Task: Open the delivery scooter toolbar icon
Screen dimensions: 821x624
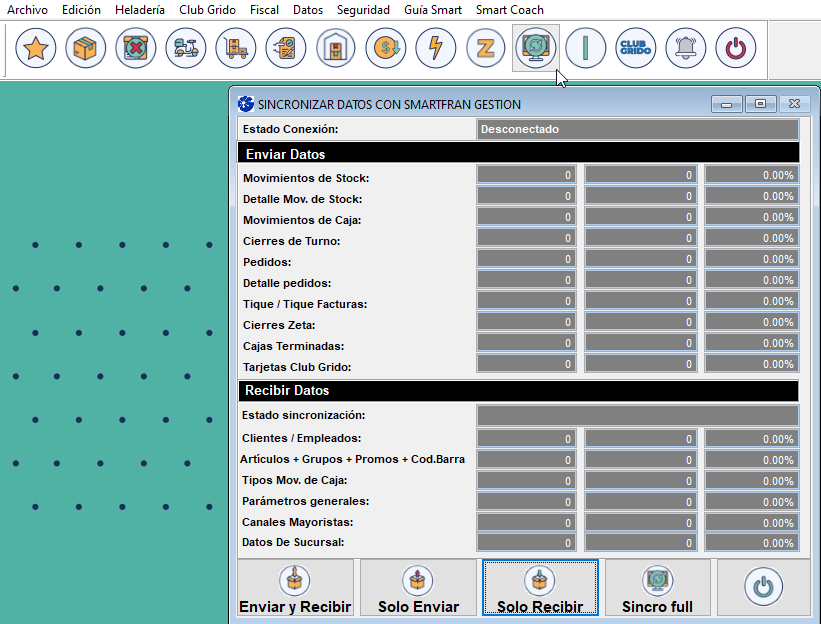Action: [x=185, y=48]
